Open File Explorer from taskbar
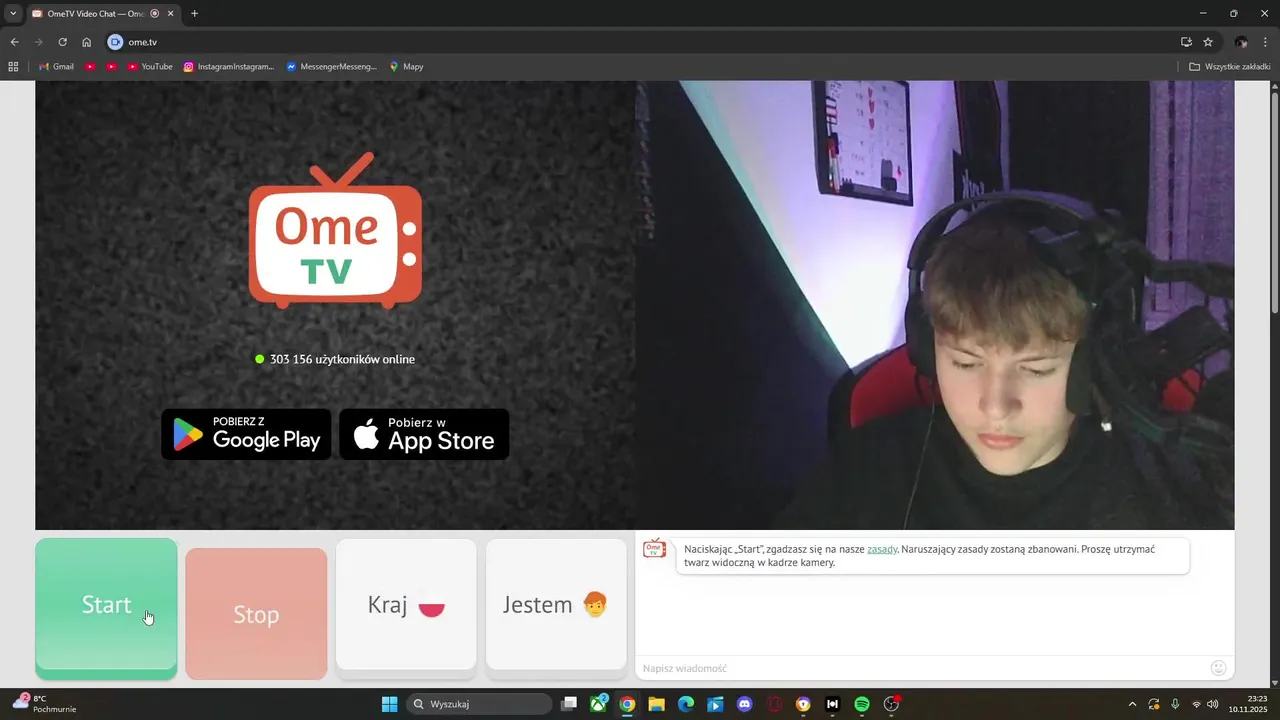This screenshot has height=720, width=1280. 656,704
